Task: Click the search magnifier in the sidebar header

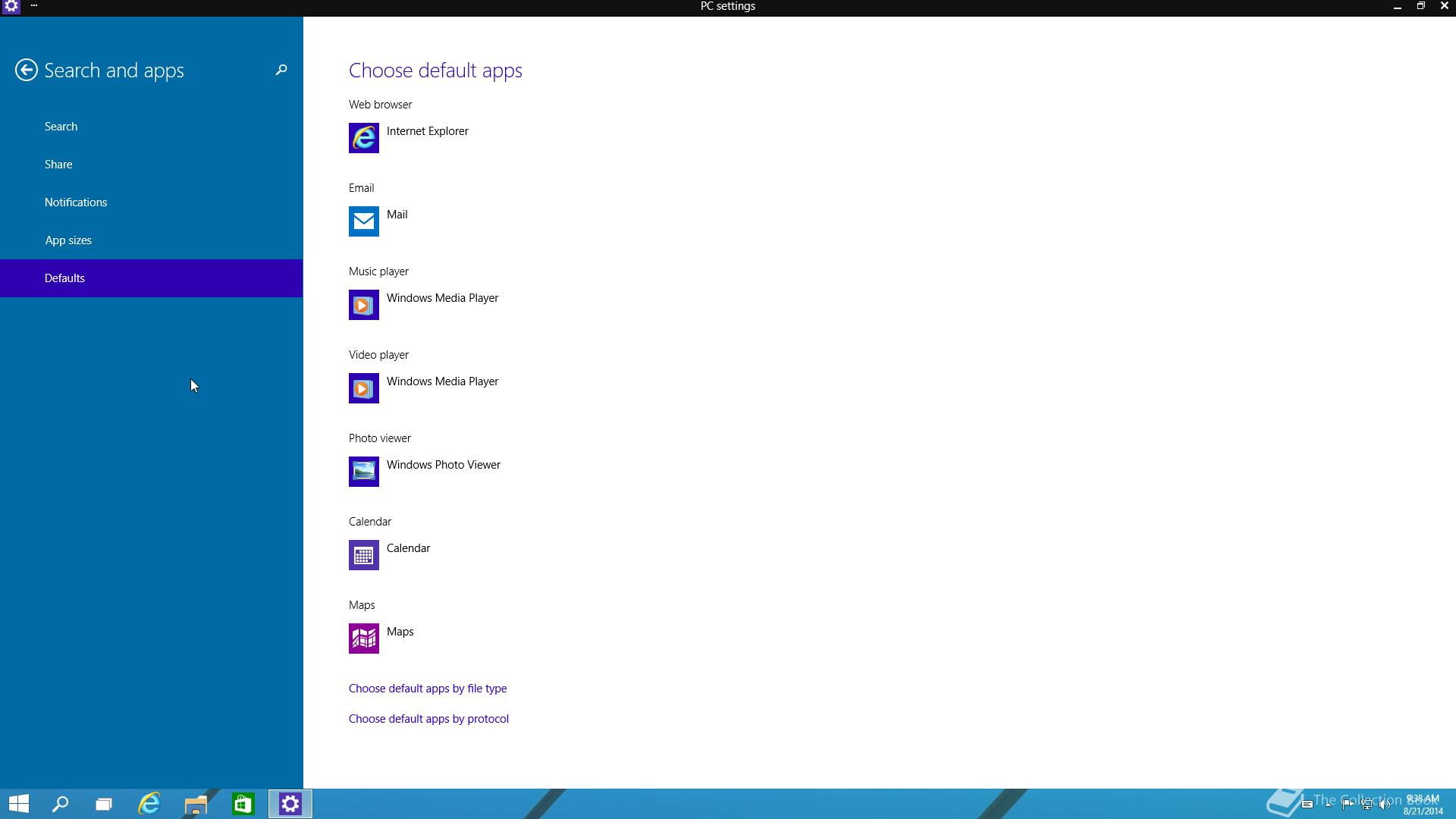Action: 281,70
